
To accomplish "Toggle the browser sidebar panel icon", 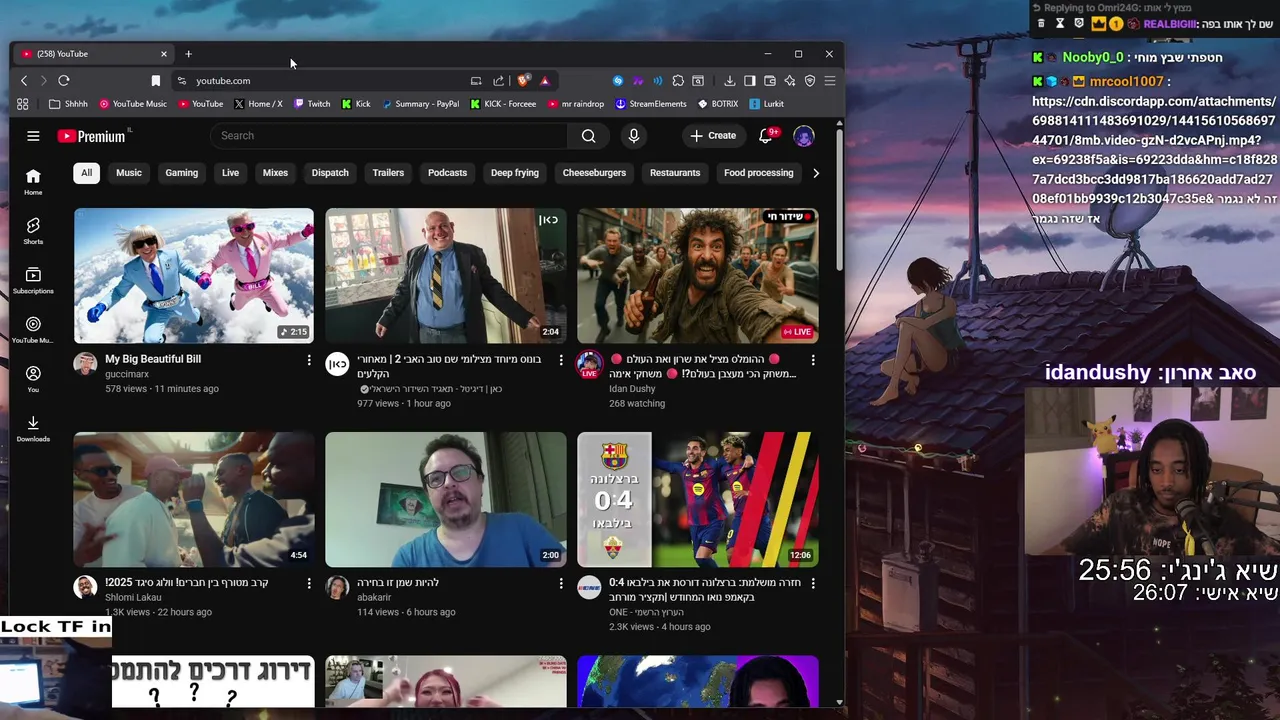I will pyautogui.click(x=750, y=80).
